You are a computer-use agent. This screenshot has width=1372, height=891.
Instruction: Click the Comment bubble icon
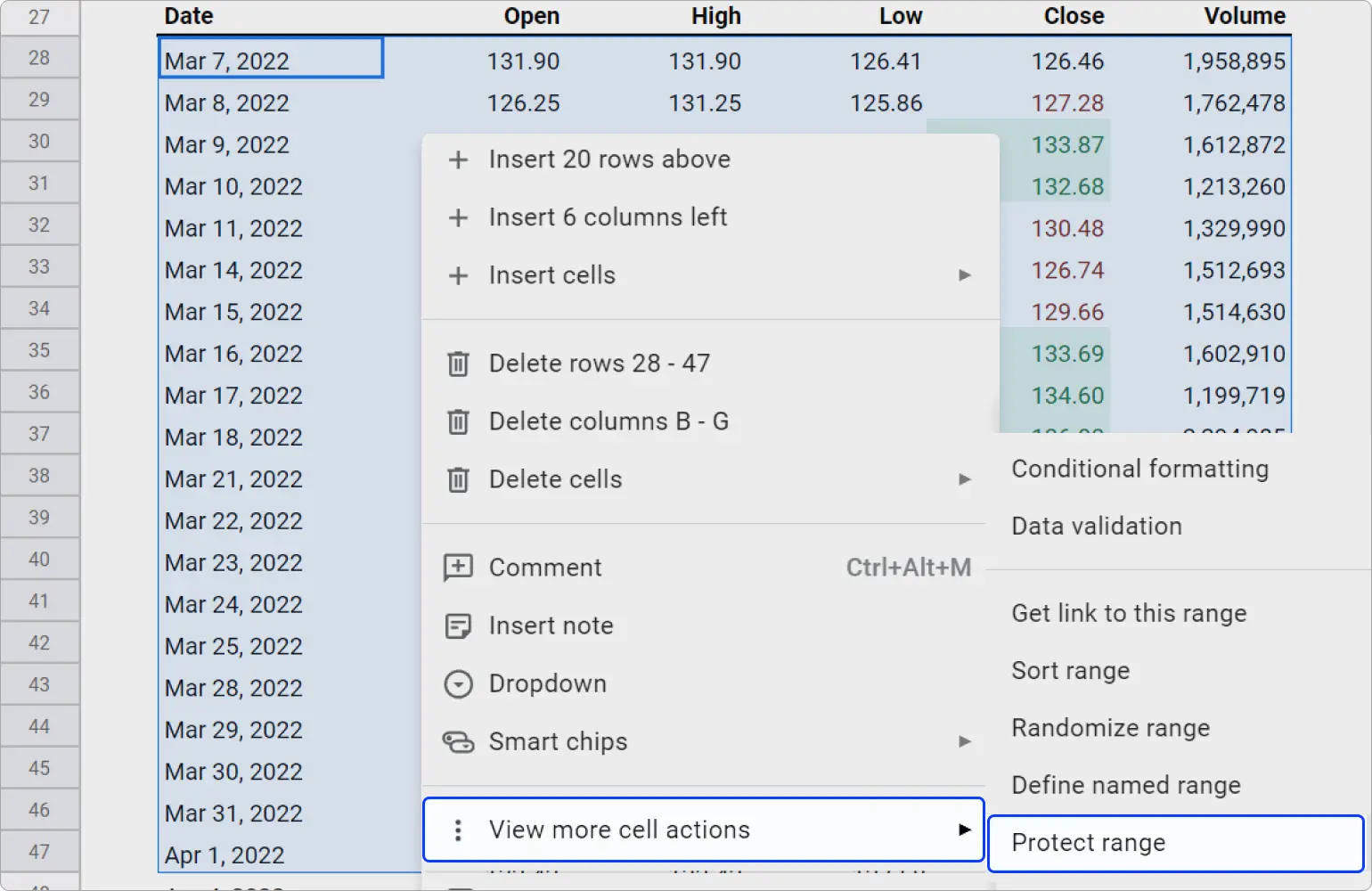point(457,567)
